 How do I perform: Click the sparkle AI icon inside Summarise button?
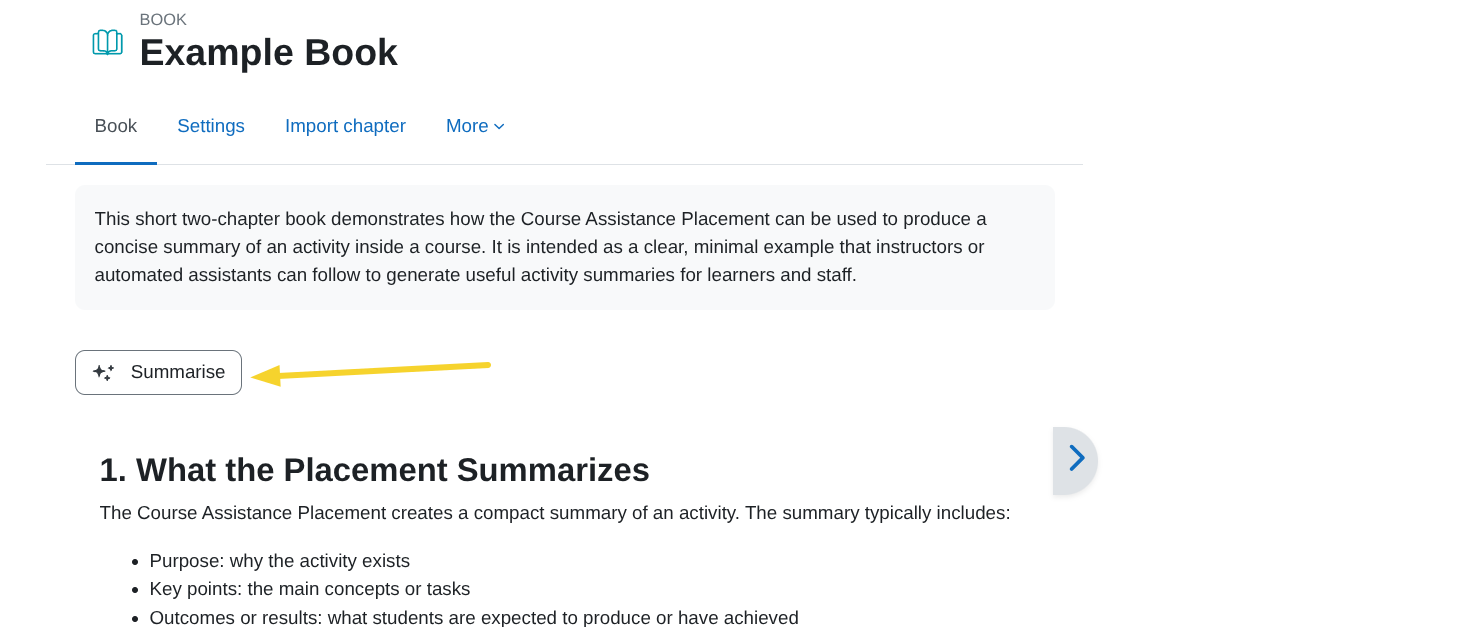pos(104,372)
